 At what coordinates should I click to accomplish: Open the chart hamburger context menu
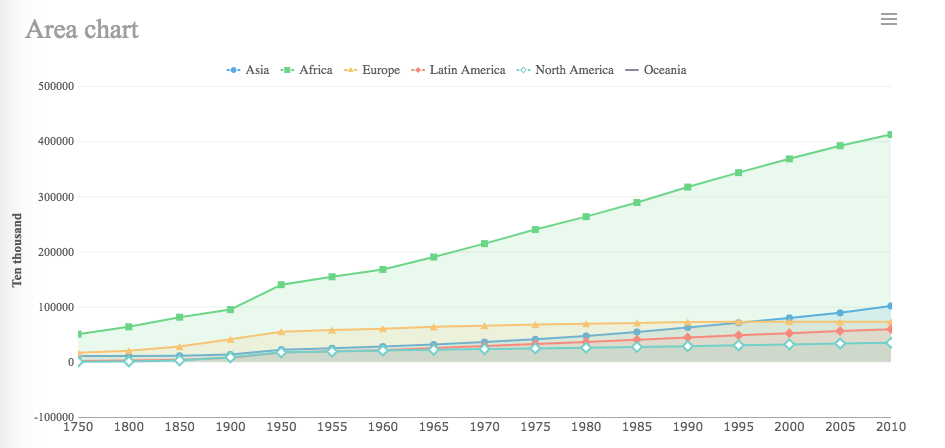coord(888,19)
